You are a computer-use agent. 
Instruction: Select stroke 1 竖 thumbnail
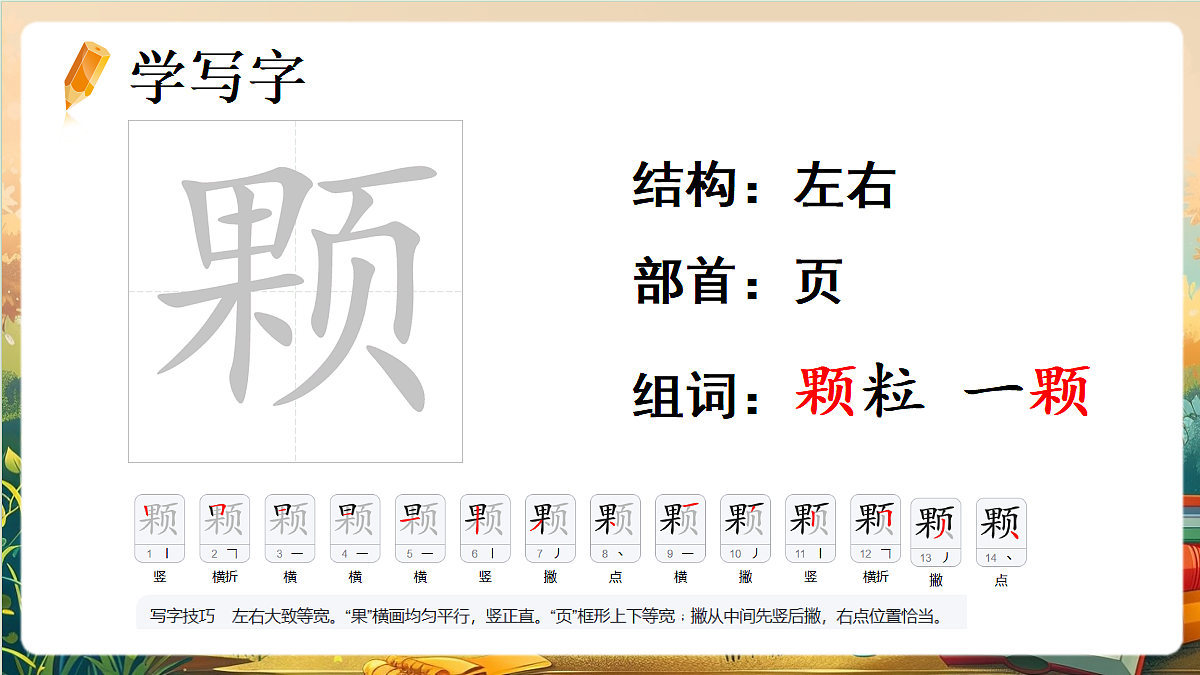(160, 529)
